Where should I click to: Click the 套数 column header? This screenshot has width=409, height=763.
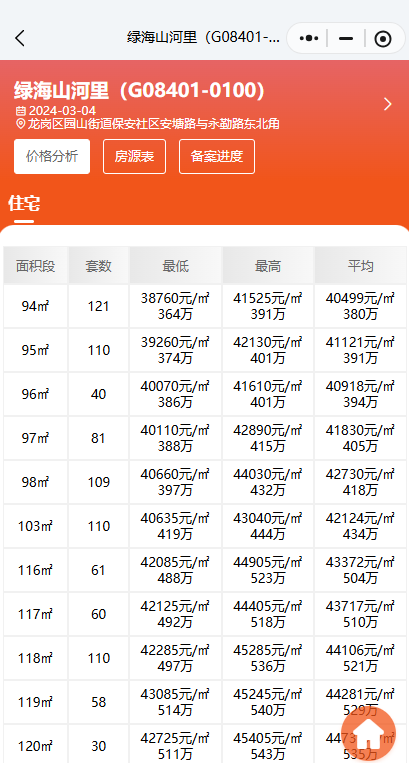98,266
